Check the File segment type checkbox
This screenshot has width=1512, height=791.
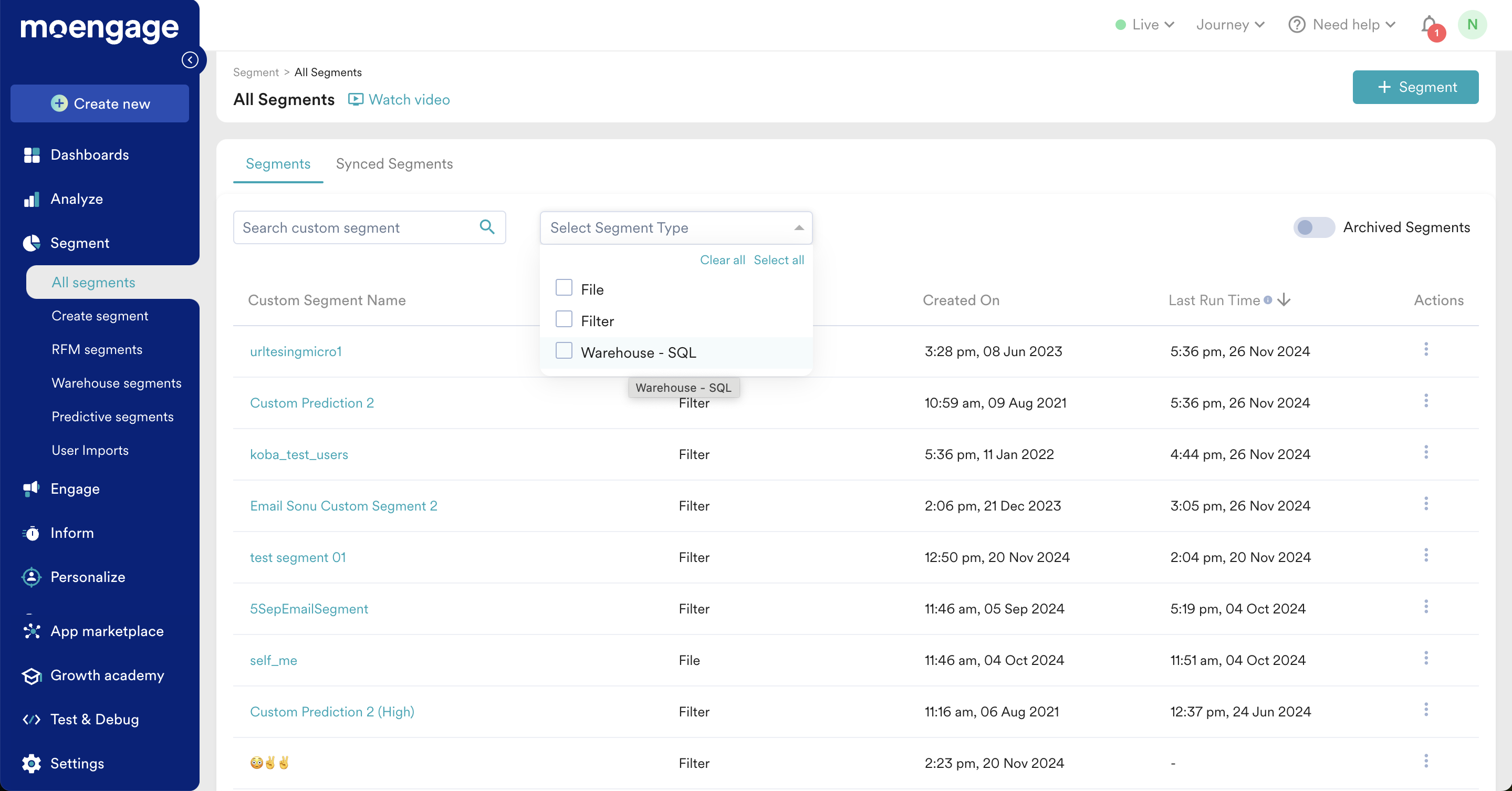tap(564, 287)
